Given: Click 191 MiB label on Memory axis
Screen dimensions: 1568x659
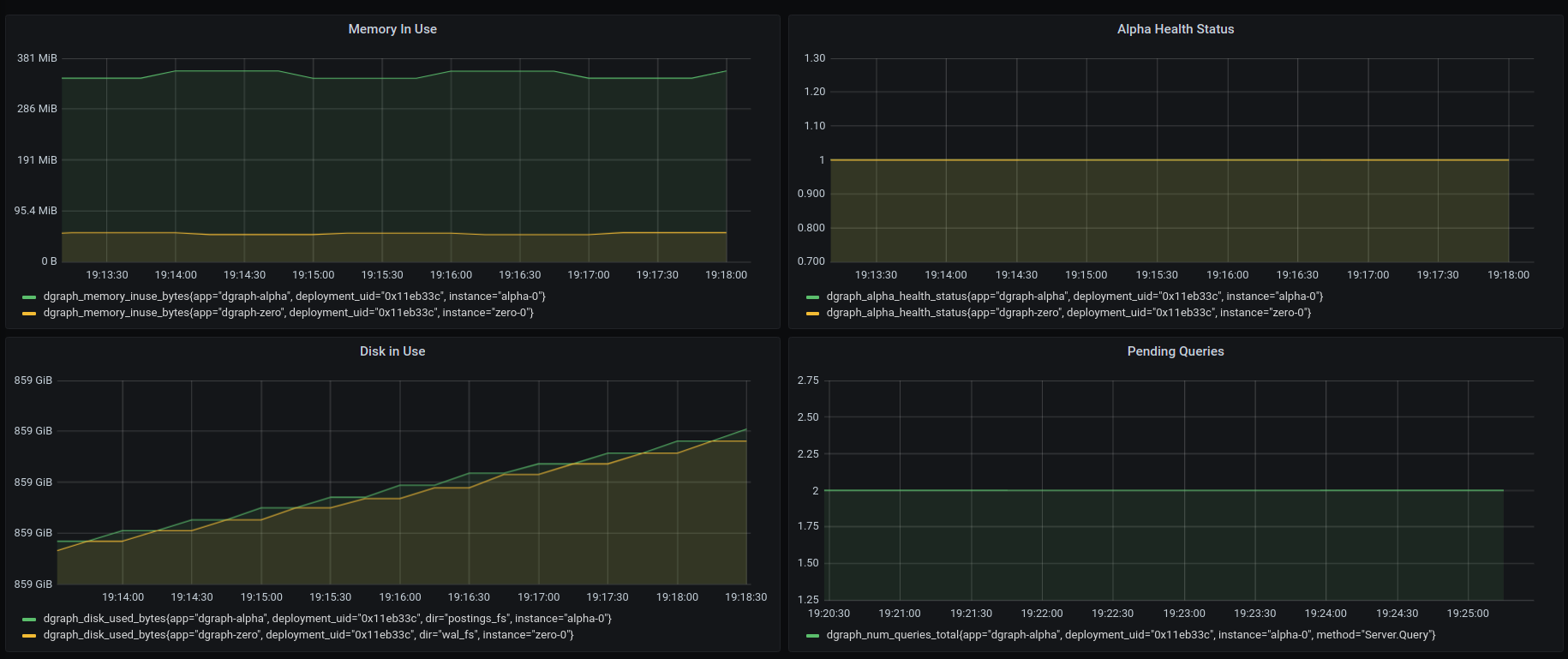Looking at the screenshot, I should click(37, 160).
